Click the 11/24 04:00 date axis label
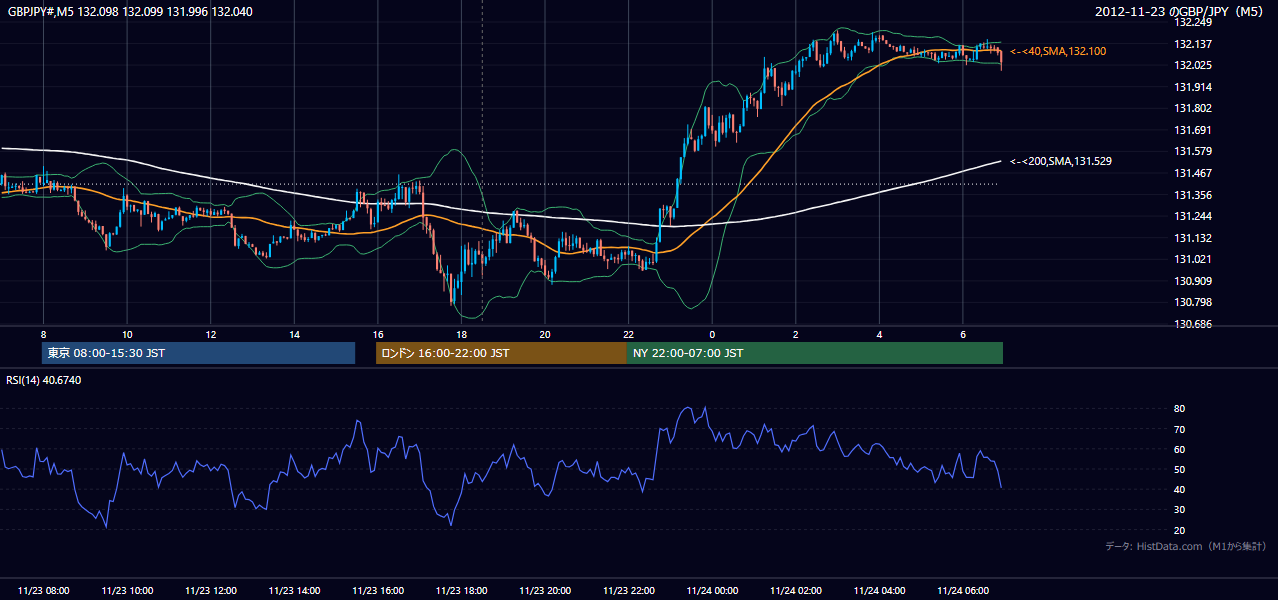 click(x=879, y=591)
